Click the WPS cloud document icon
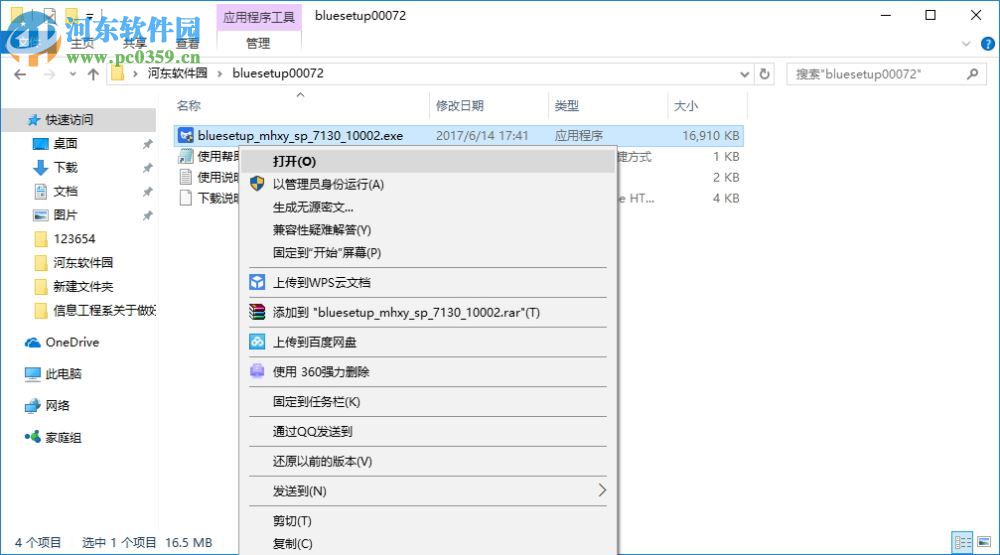The height and width of the screenshot is (555, 1000). [x=257, y=283]
